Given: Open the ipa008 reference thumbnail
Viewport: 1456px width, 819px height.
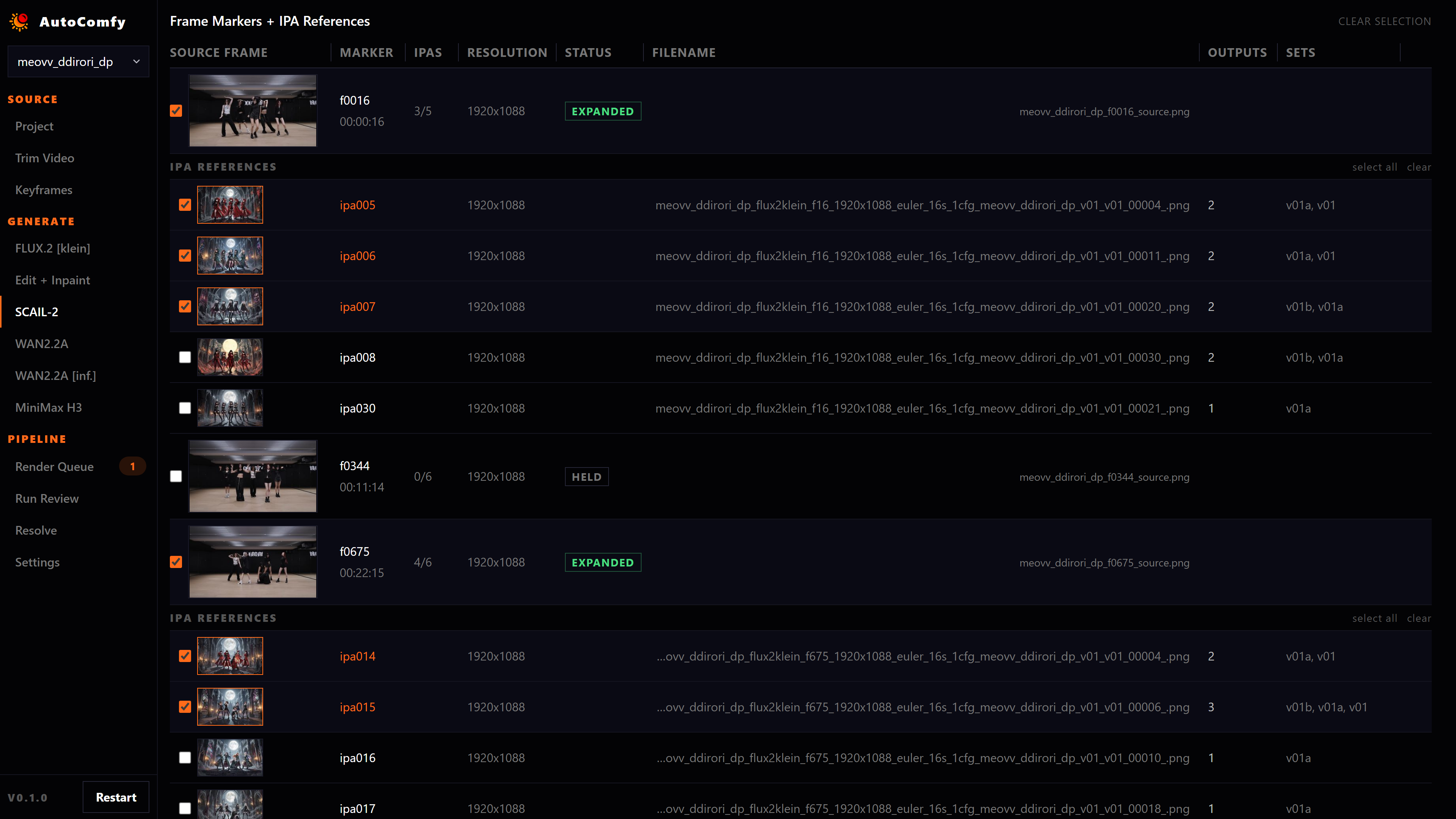Looking at the screenshot, I should point(230,357).
